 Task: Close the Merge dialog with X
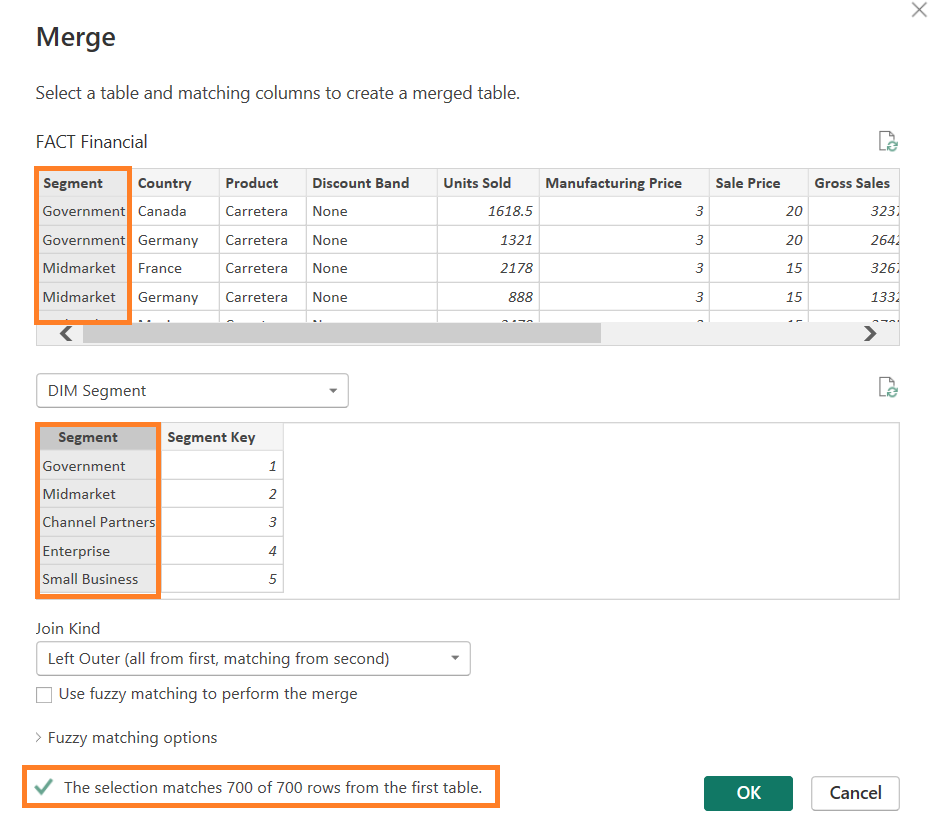point(918,10)
